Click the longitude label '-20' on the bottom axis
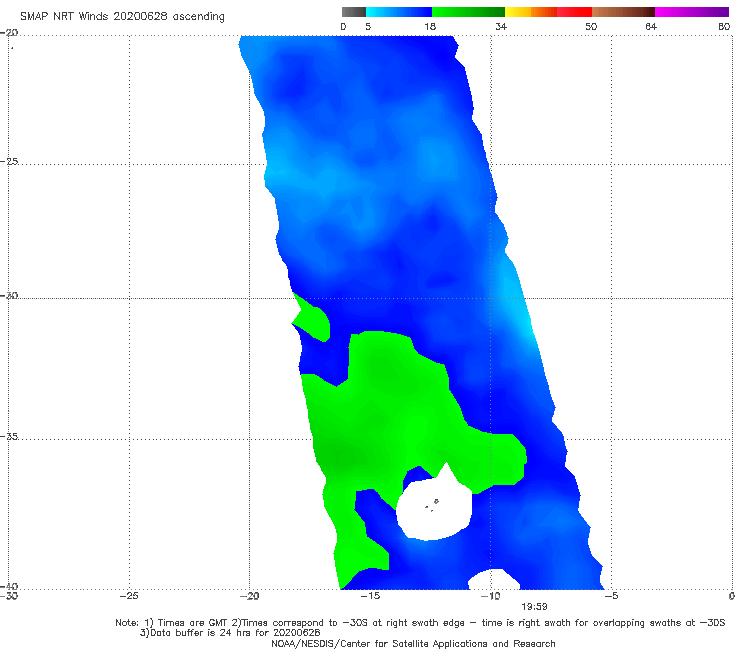 (x=249, y=596)
